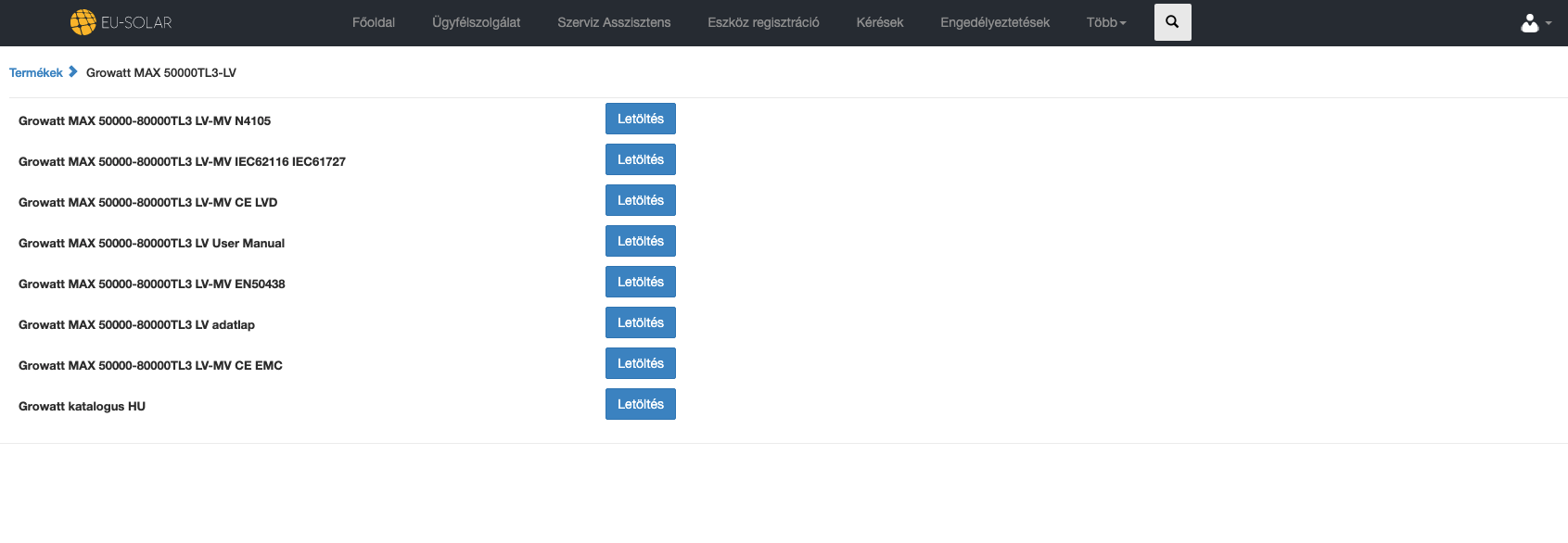The height and width of the screenshot is (543, 1568).
Task: Download the LV adatlap datasheet
Action: point(640,322)
